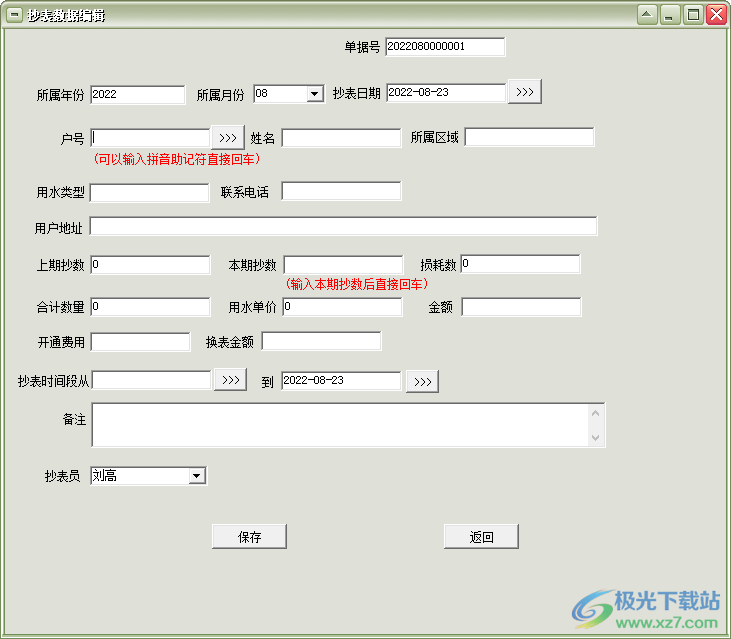Close the 抄表数据编辑 window

[x=717, y=15]
